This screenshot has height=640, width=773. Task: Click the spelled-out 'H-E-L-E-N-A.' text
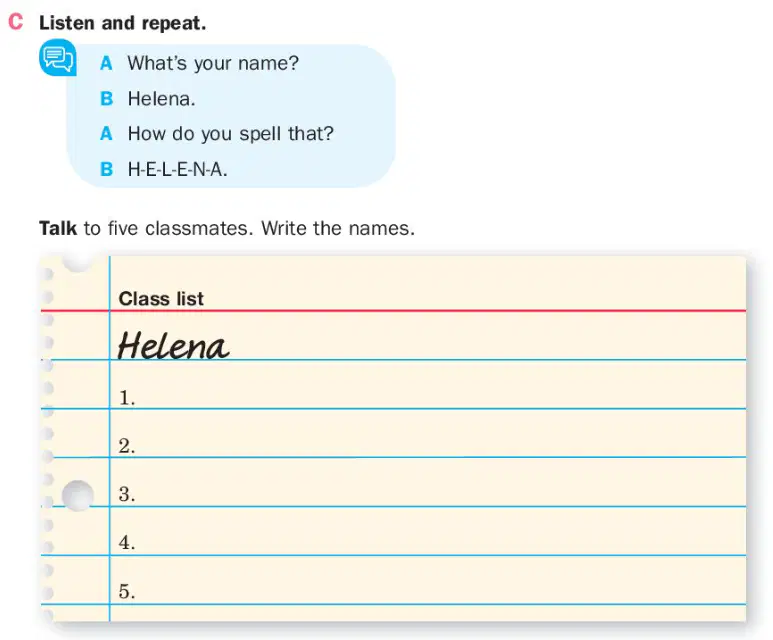(177, 170)
